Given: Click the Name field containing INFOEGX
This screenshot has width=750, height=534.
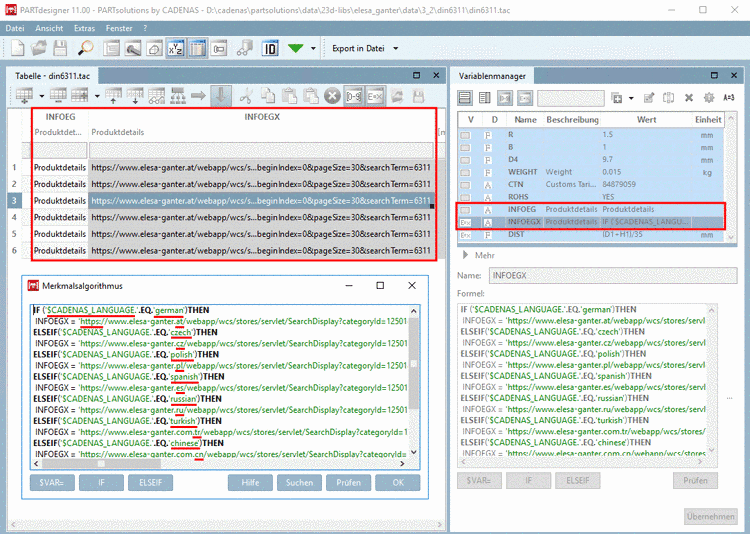Looking at the screenshot, I should pyautogui.click(x=613, y=276).
